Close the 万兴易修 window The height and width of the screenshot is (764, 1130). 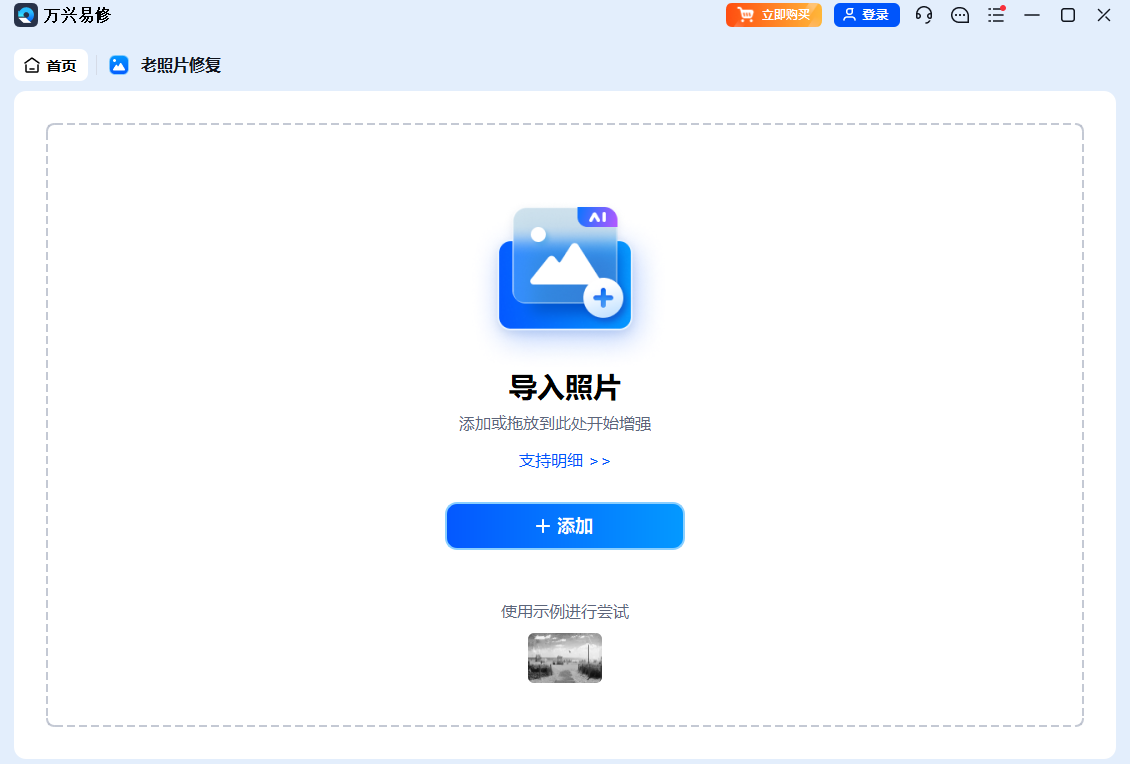coord(1104,15)
